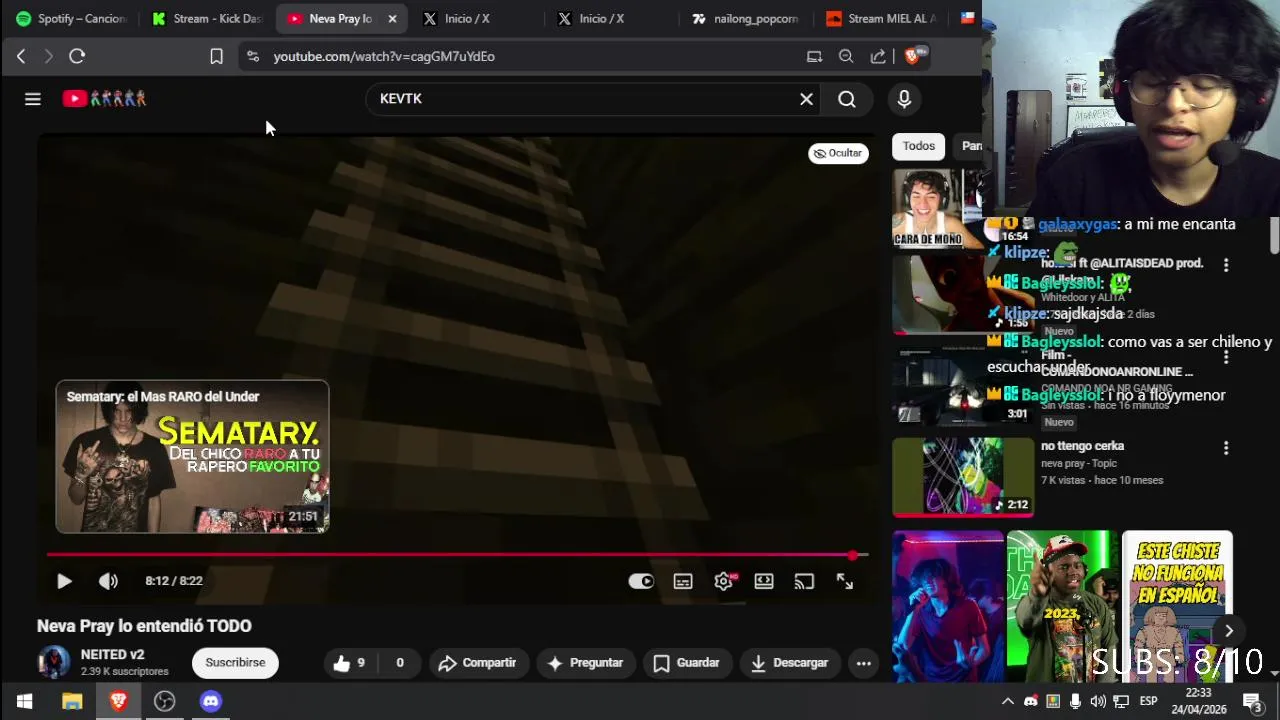Open options for 'no ttengo cerka' video

coord(1226,449)
